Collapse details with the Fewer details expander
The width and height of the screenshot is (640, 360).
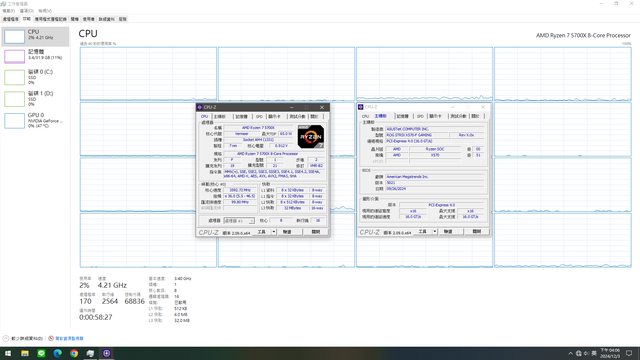23,338
